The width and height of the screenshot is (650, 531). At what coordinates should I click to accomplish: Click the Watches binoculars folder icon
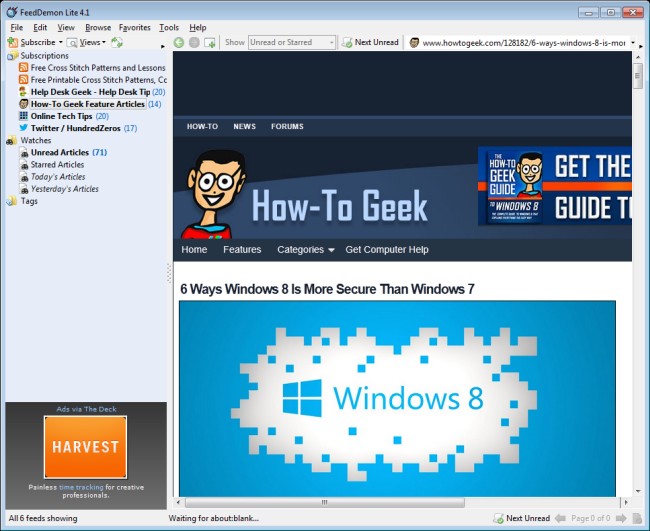(12, 140)
